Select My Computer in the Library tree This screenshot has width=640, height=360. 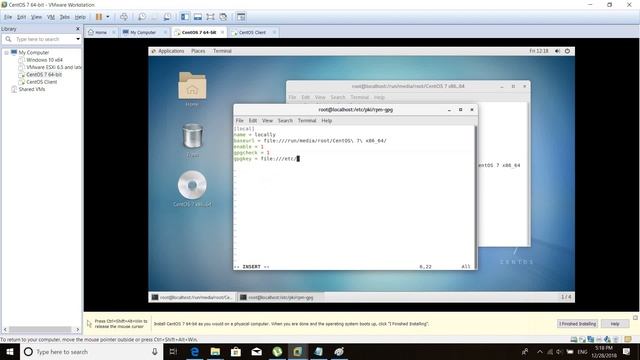33,53
